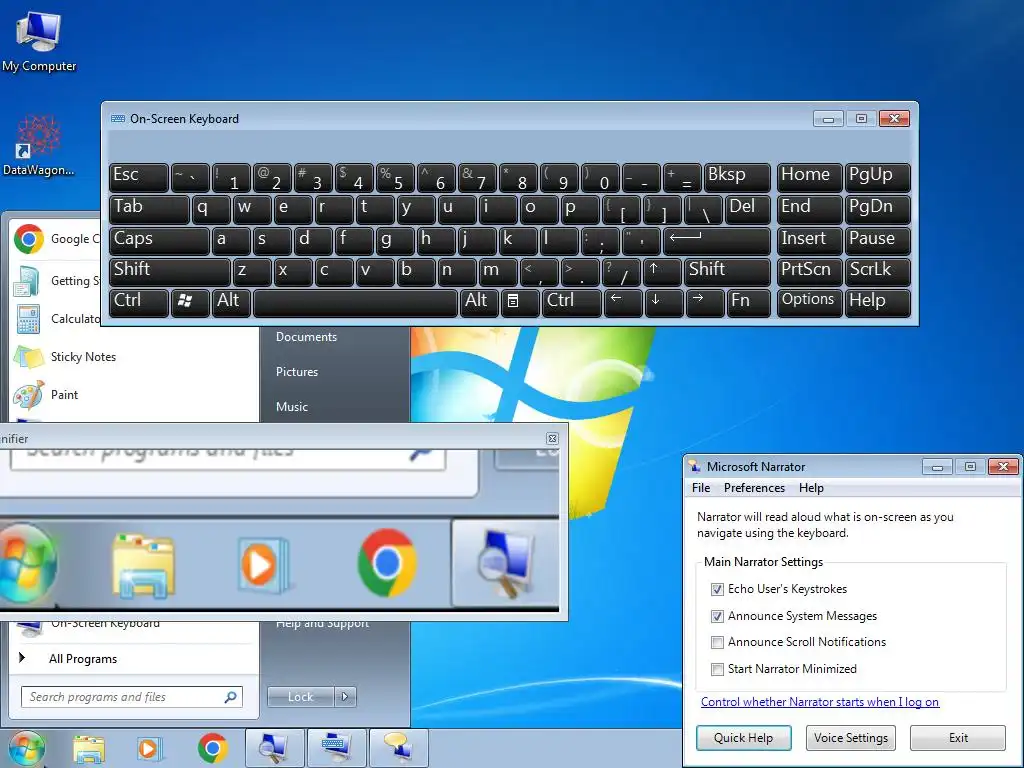Click the Pause key on the keyboard
This screenshot has height=768, width=1024.
[877, 241]
